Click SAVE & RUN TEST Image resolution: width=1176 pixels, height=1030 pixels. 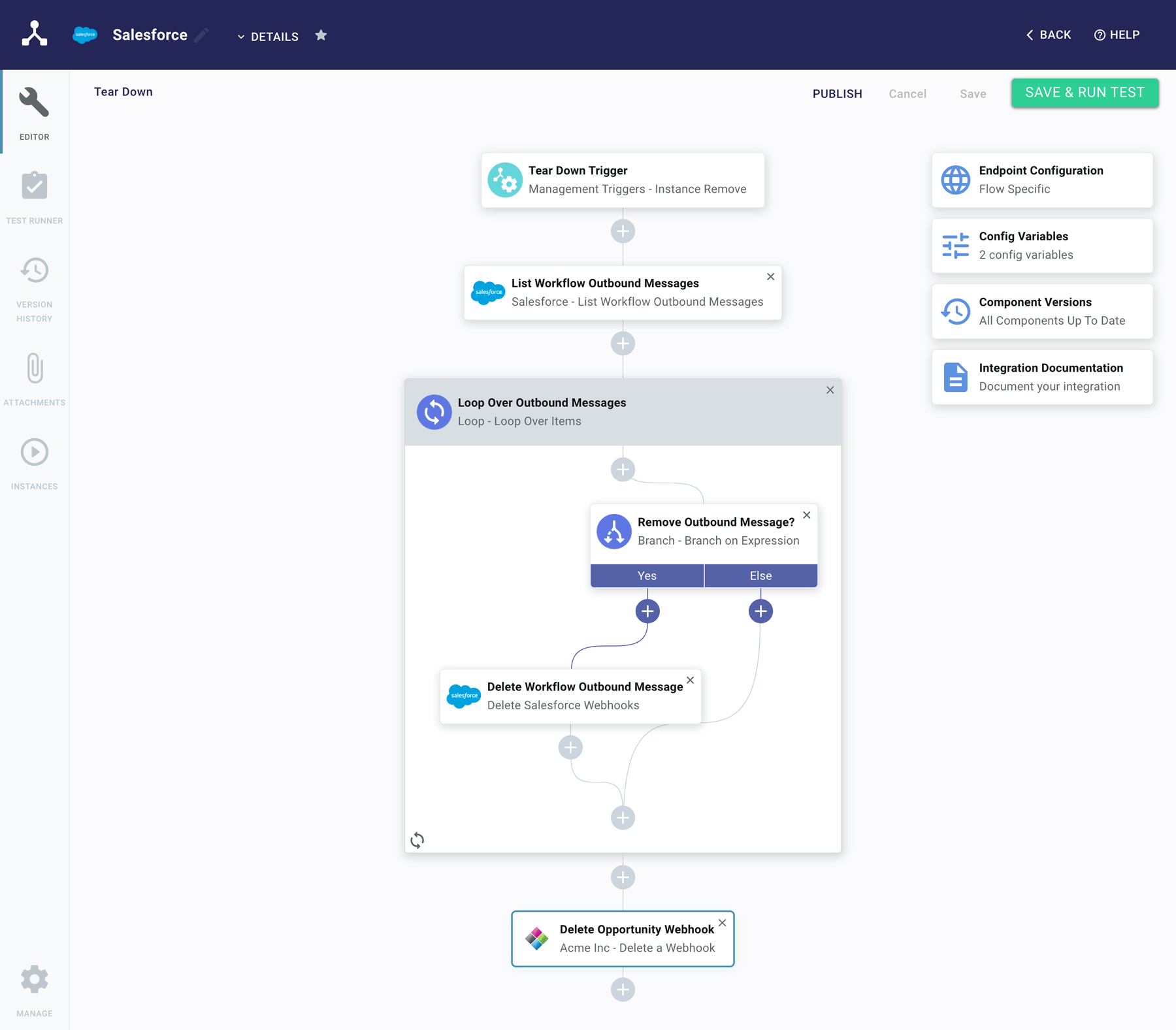tap(1085, 93)
